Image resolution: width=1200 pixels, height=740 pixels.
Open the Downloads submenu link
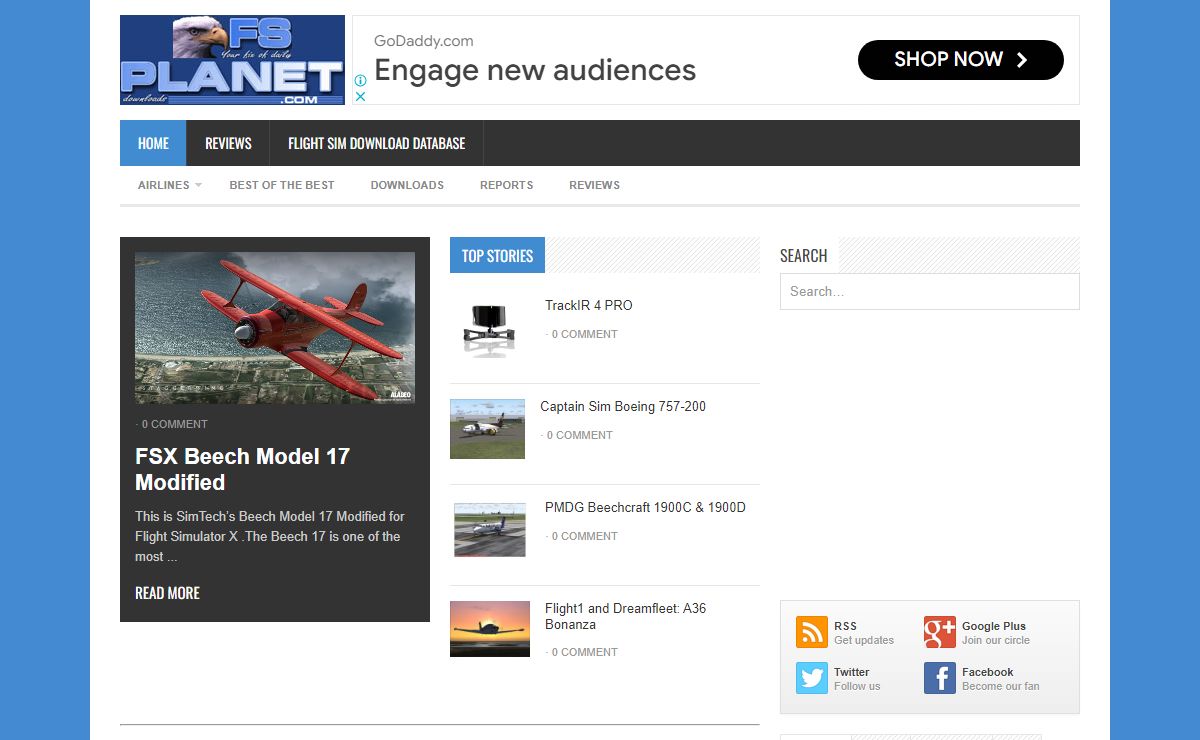point(407,185)
